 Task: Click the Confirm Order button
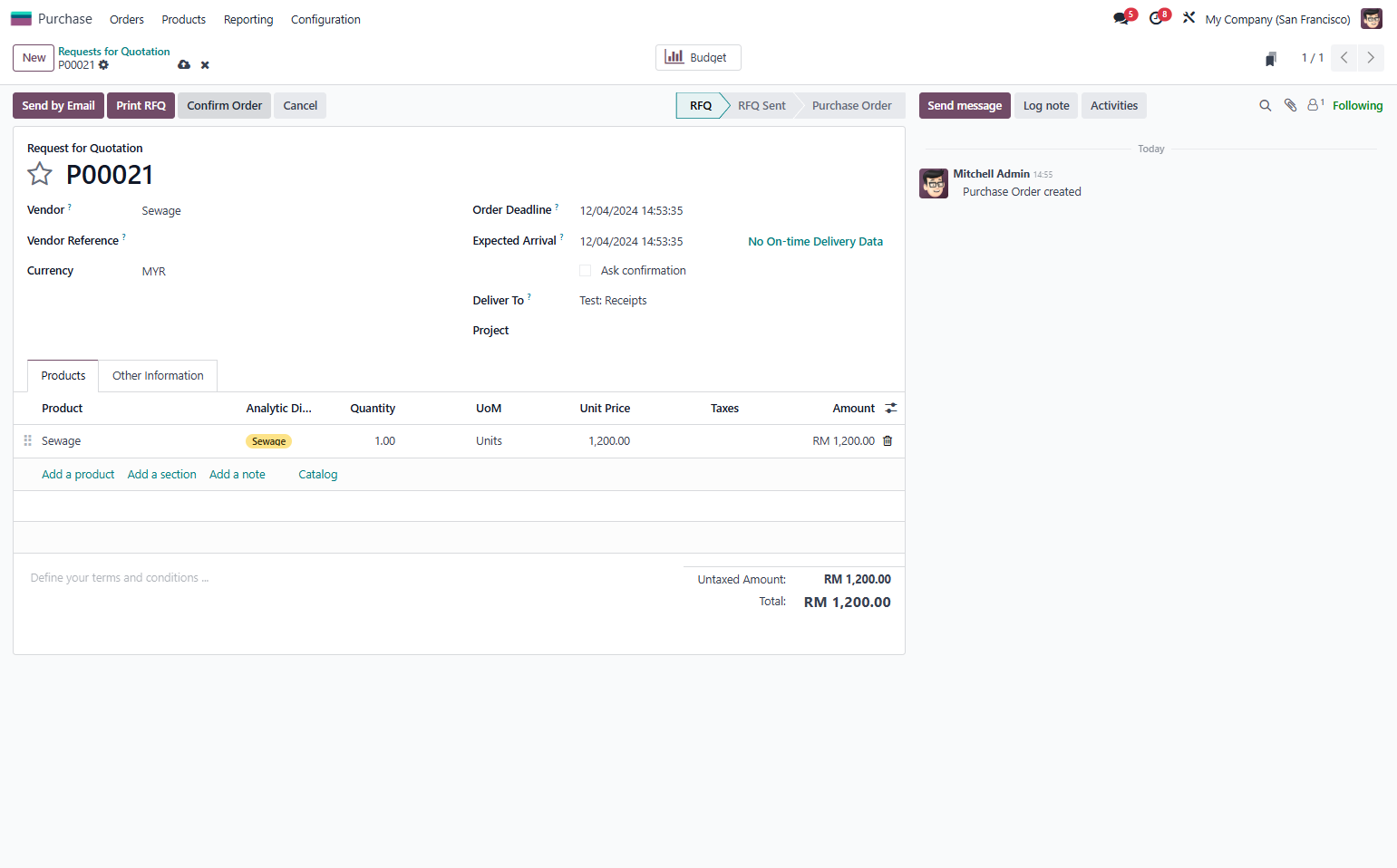point(225,106)
